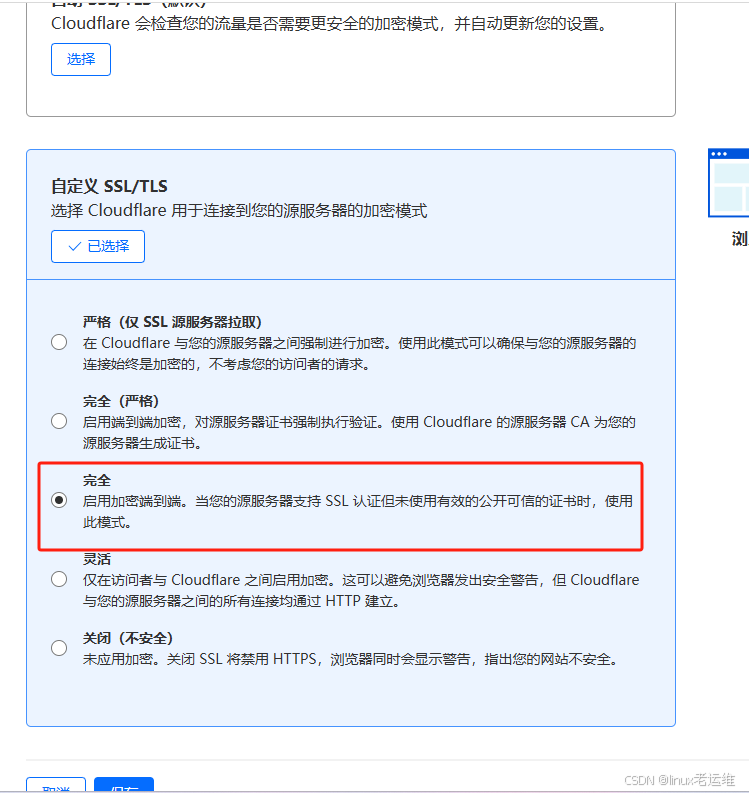Click the browser window illustration icon
This screenshot has height=793, width=749.
(728, 183)
